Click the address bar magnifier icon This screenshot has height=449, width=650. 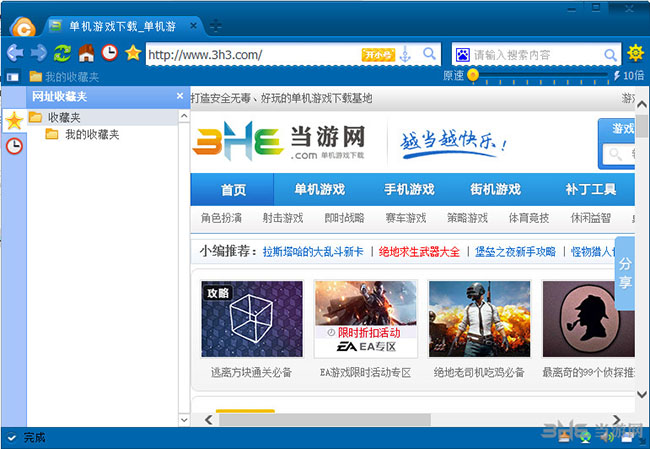point(429,53)
